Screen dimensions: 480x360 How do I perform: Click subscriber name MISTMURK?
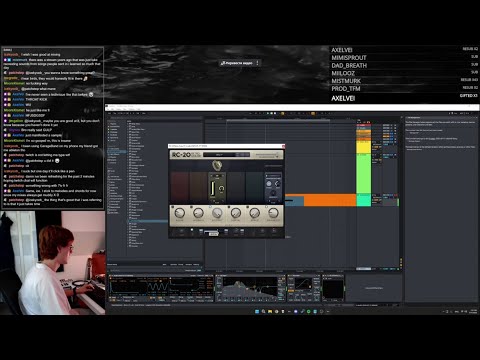pos(346,81)
